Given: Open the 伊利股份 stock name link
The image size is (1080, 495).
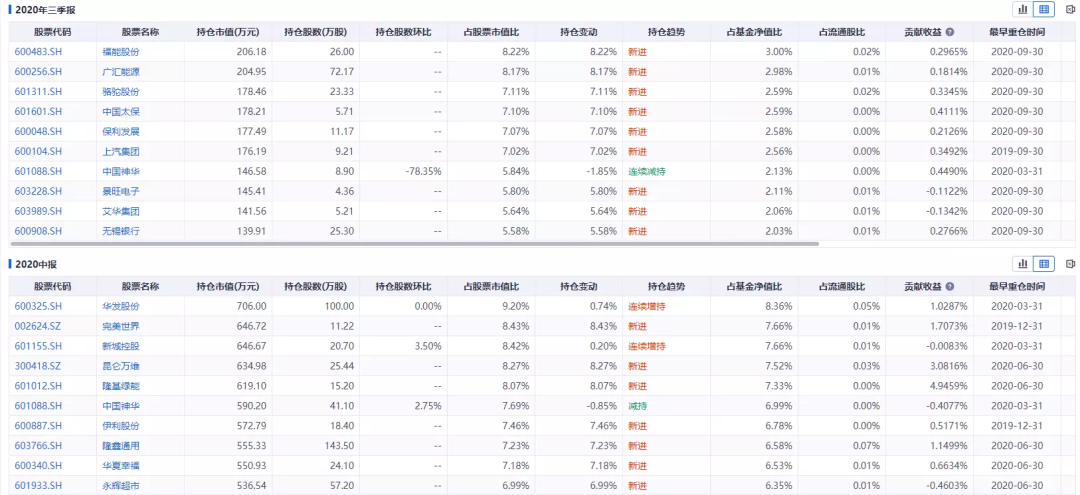Looking at the screenshot, I should click(x=121, y=425).
